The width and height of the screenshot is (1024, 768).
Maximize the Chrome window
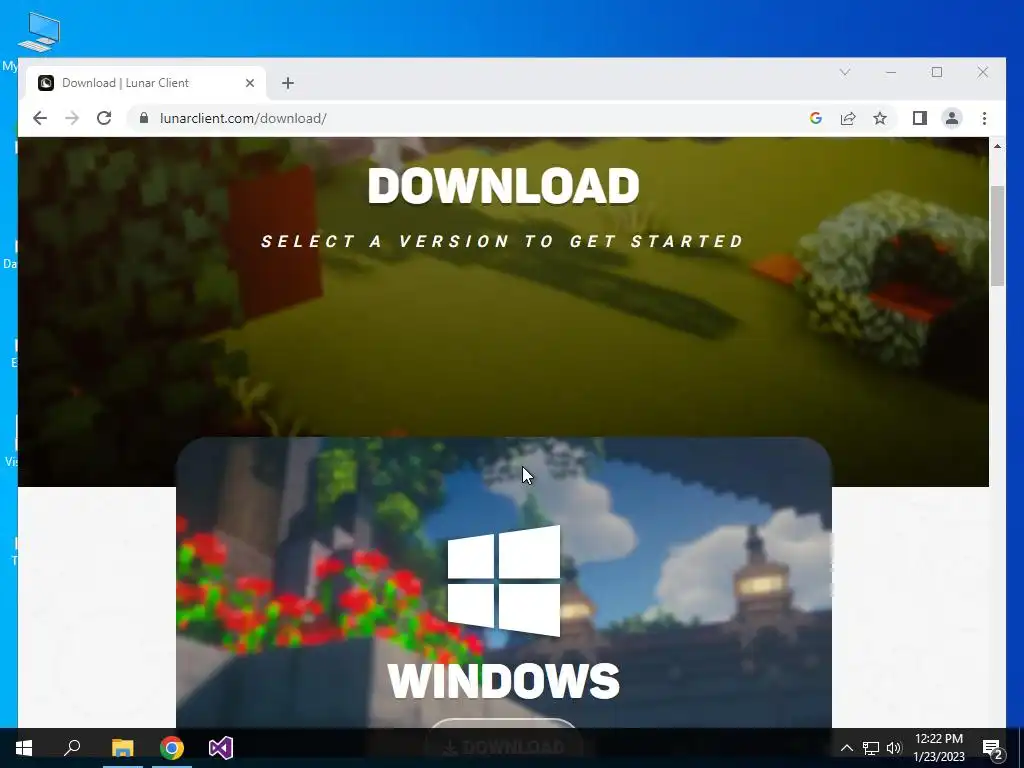936,72
